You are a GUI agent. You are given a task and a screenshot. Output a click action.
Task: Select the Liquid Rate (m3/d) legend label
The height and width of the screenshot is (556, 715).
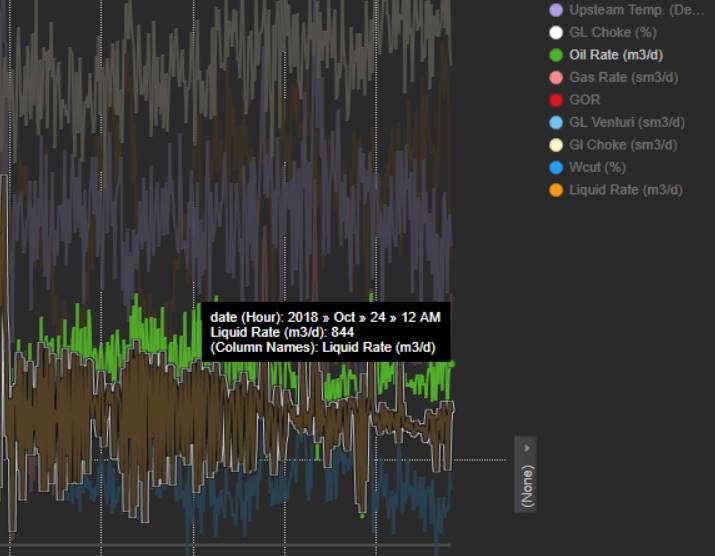(x=625, y=190)
